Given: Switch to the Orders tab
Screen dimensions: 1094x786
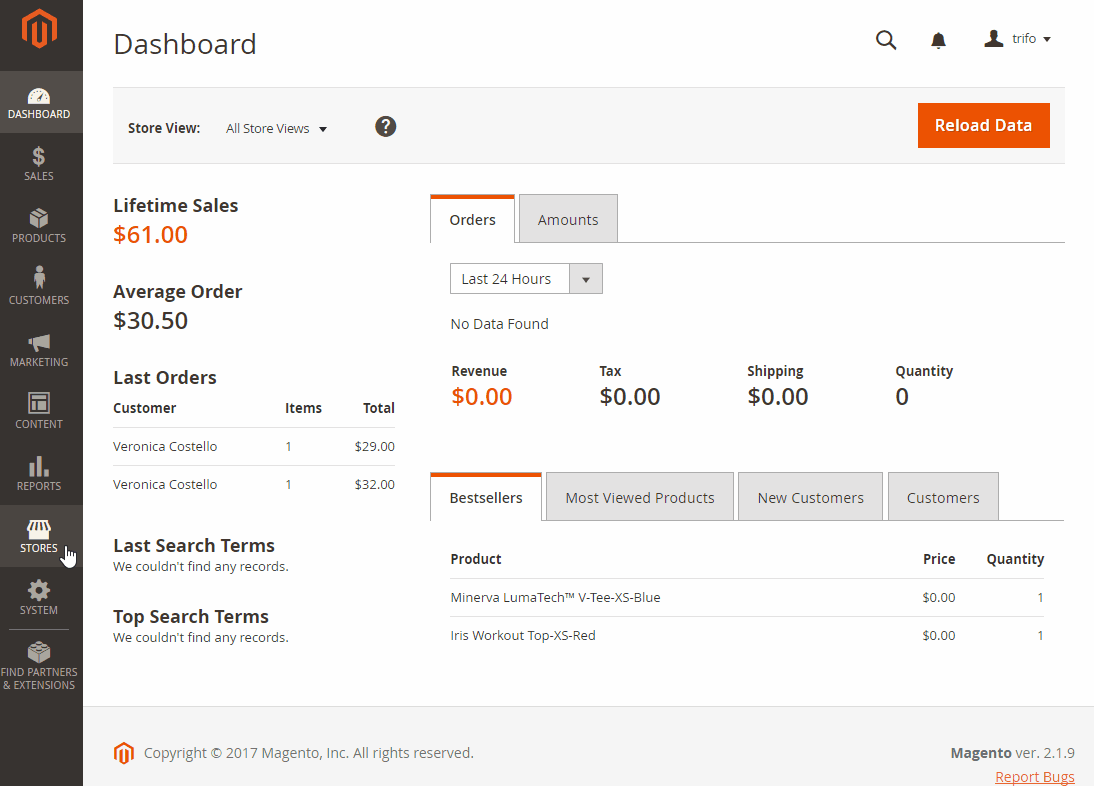Looking at the screenshot, I should pyautogui.click(x=472, y=220).
